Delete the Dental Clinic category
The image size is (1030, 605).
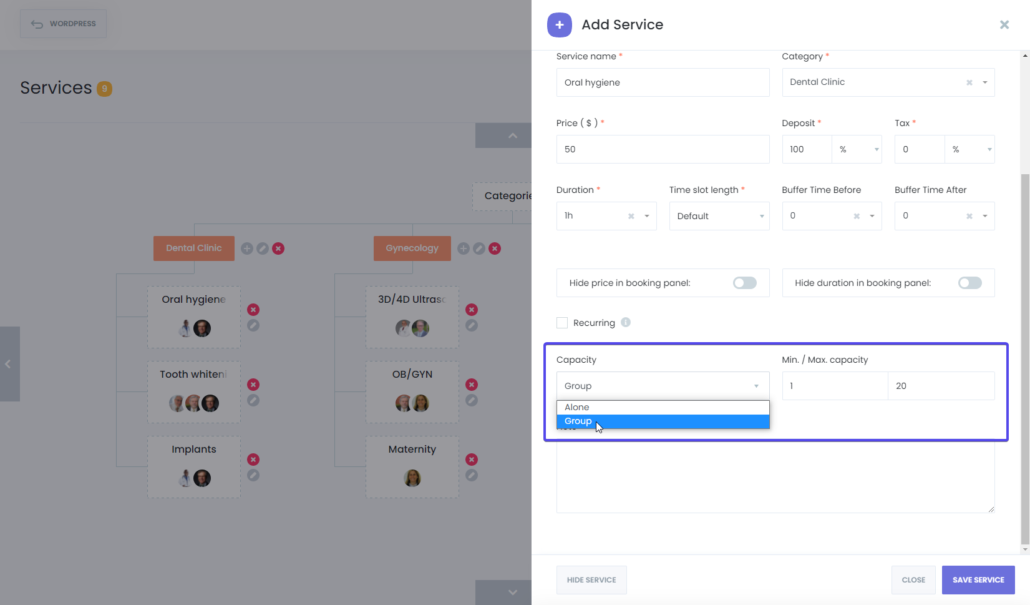pyautogui.click(x=279, y=248)
